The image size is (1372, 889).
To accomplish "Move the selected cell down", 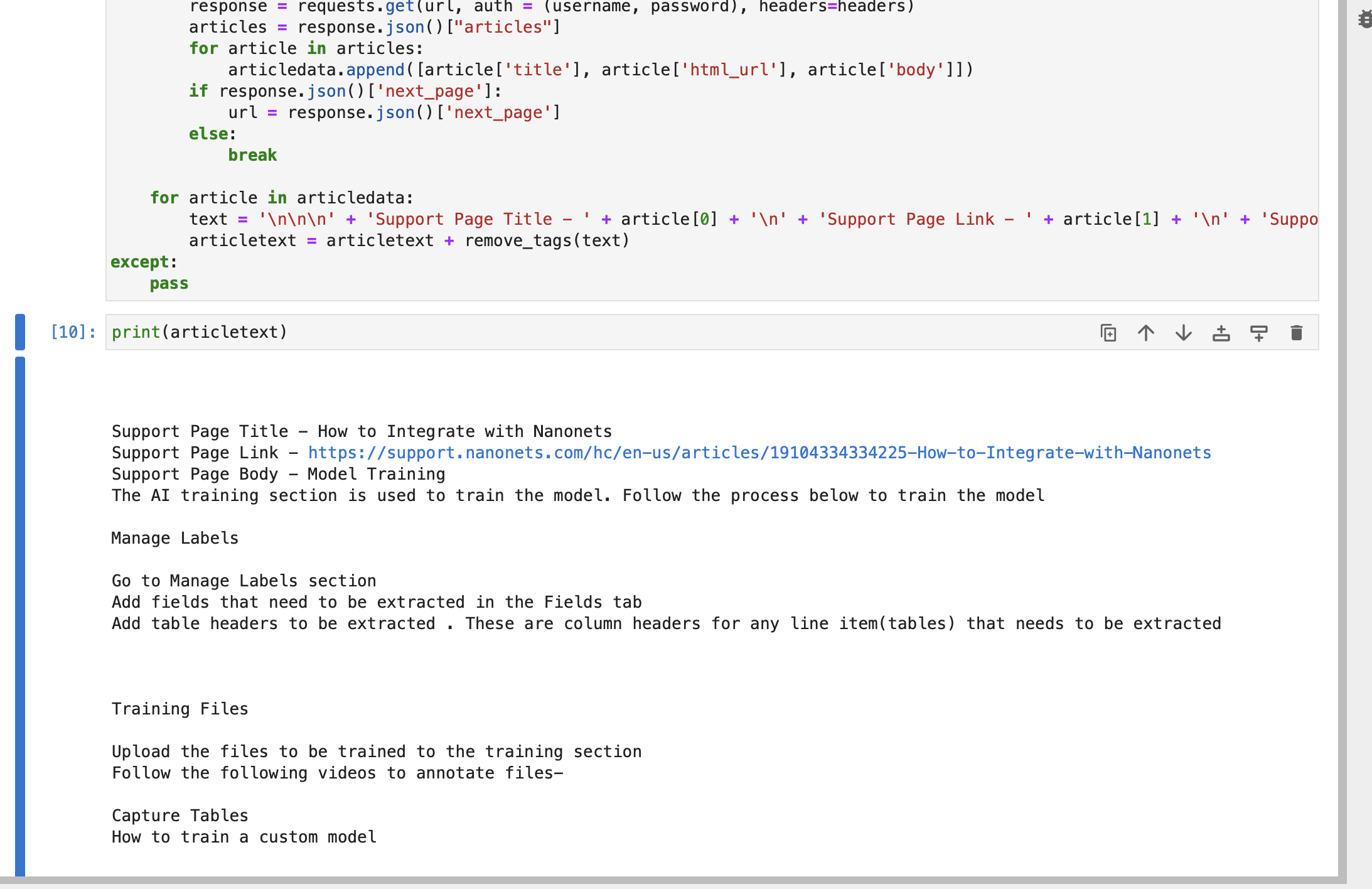I will [x=1184, y=333].
